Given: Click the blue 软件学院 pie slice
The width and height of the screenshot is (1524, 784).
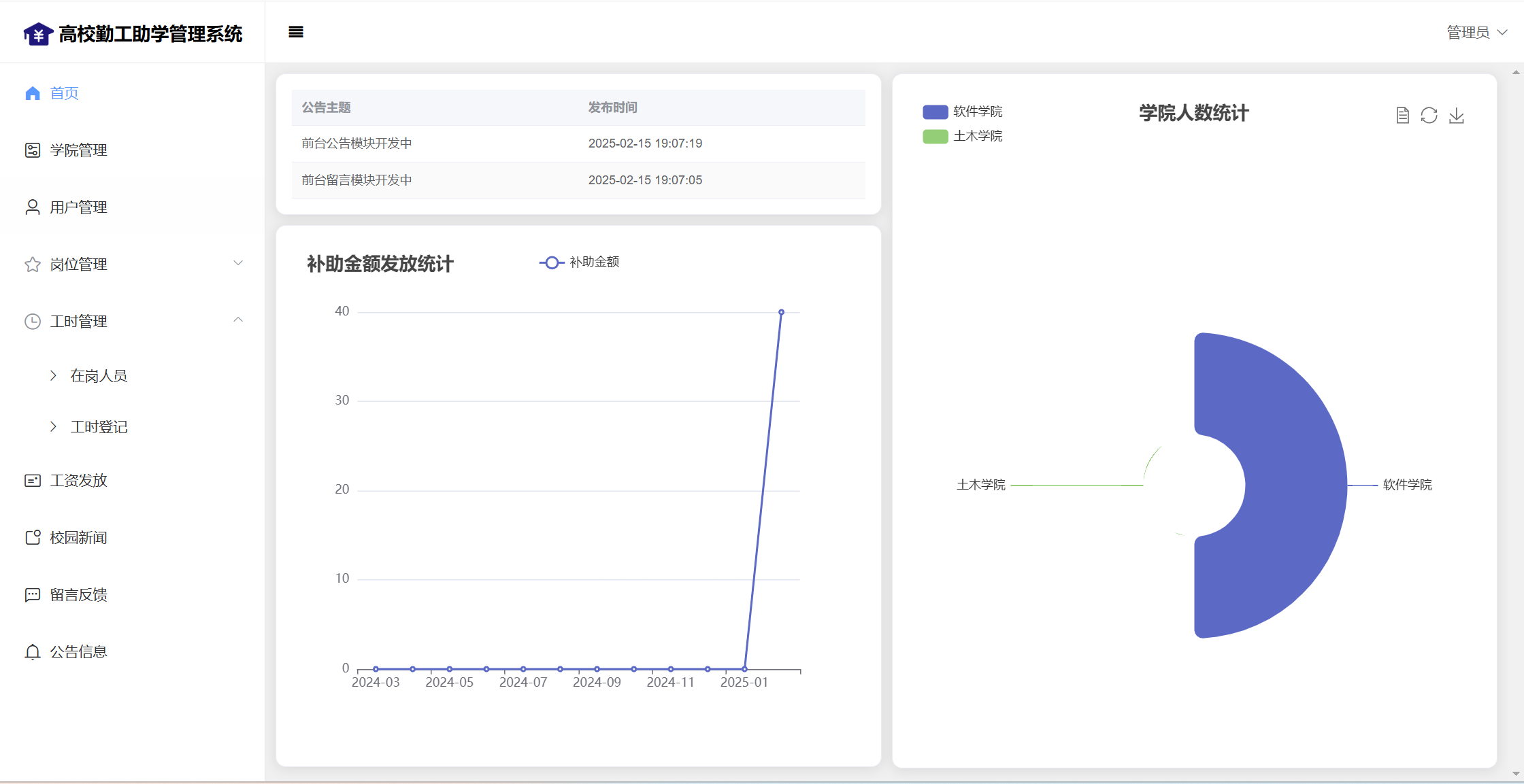Looking at the screenshot, I should pos(1293,485).
